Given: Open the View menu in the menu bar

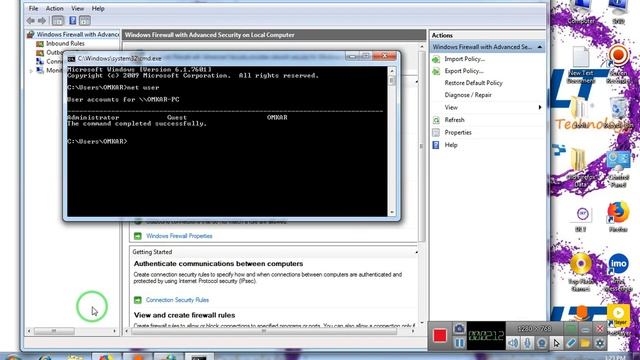Looking at the screenshot, I should [x=78, y=9].
